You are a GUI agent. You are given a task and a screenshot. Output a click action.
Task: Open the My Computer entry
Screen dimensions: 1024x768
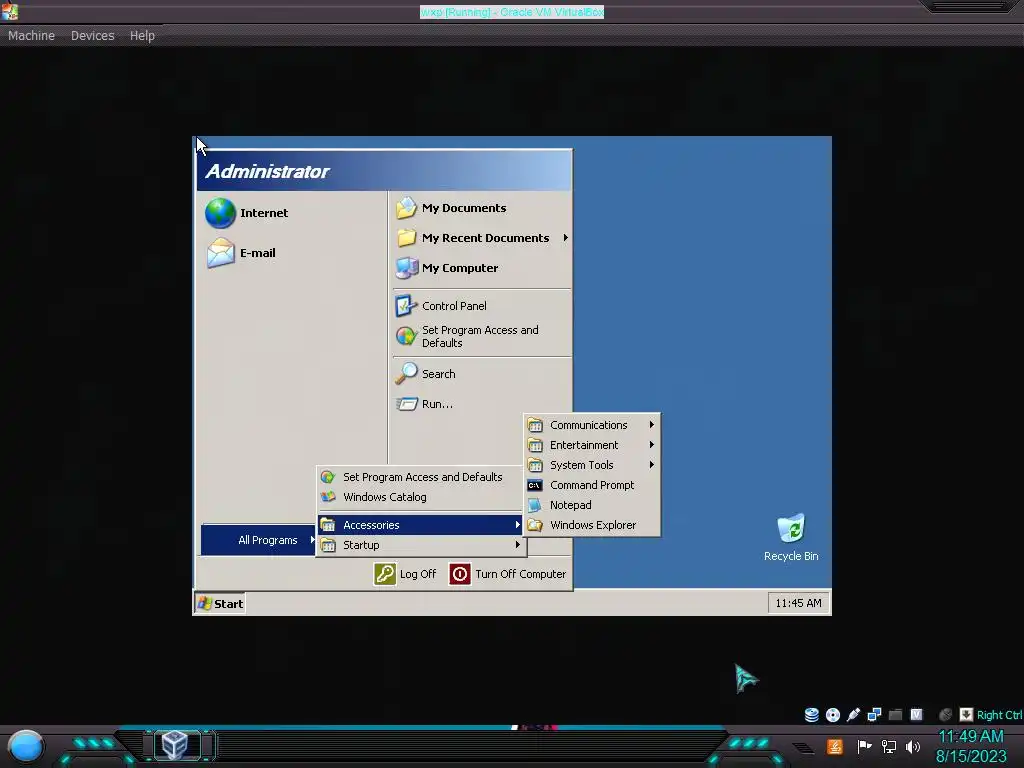click(447, 268)
